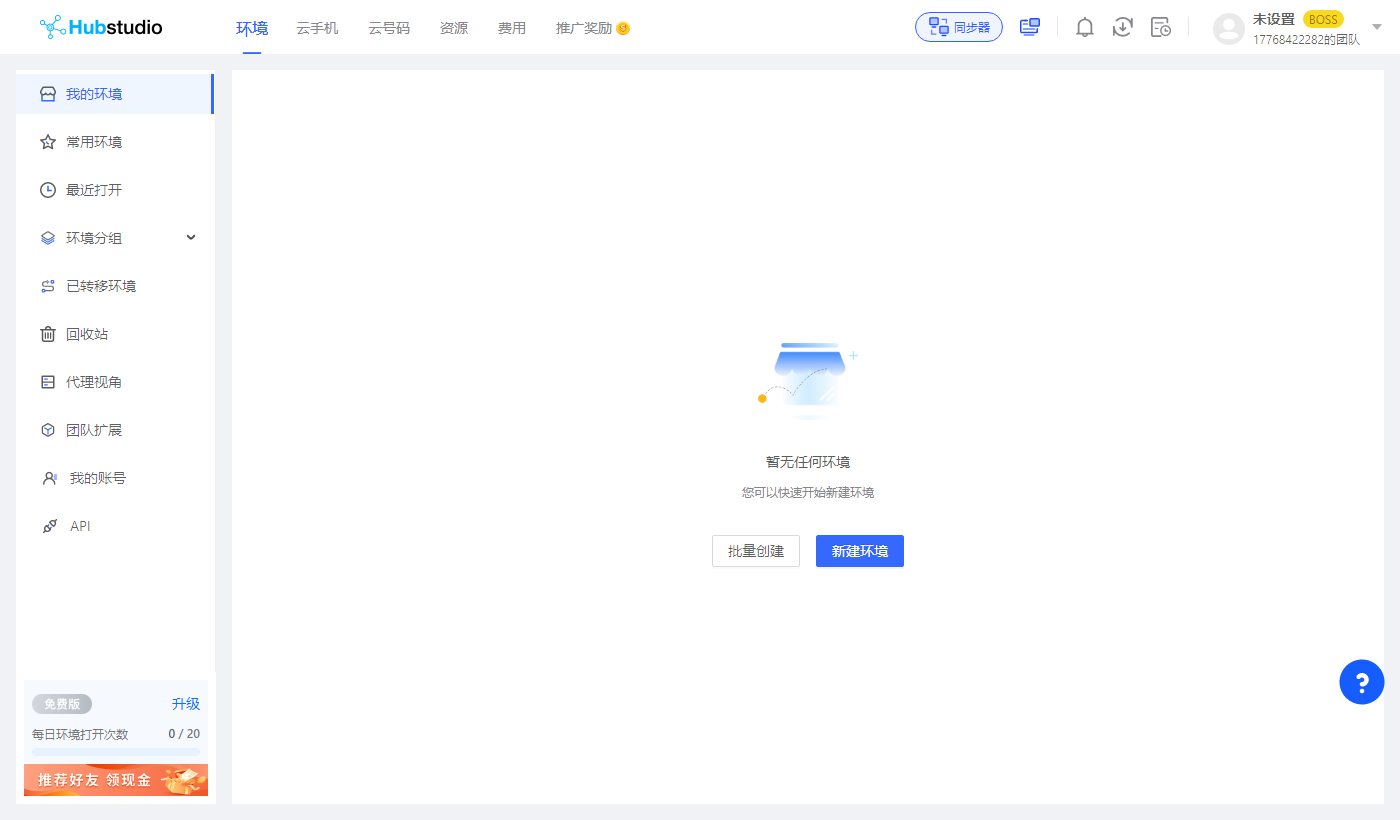Click the API plug icon
The width and height of the screenshot is (1400, 820).
[50, 526]
